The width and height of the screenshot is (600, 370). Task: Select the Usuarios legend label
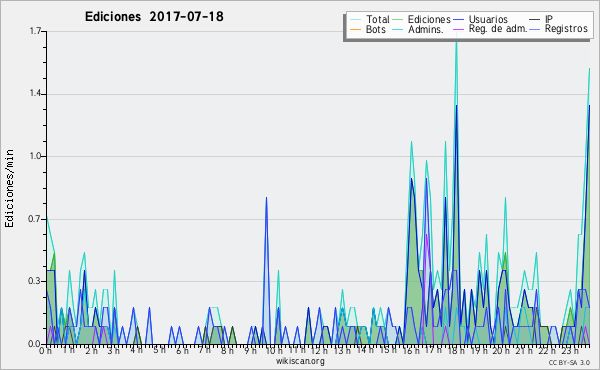pyautogui.click(x=488, y=19)
